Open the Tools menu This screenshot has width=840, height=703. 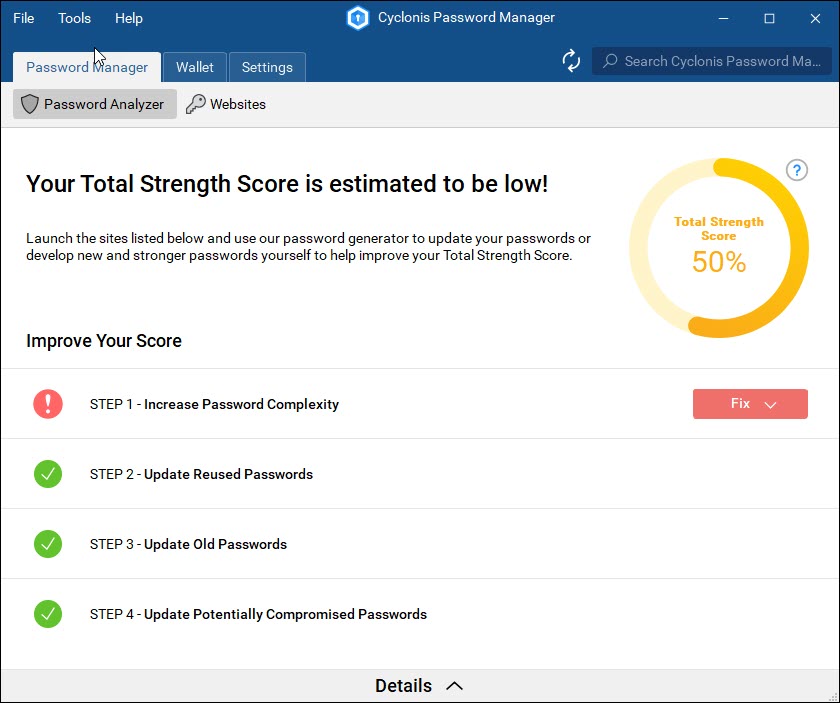(74, 18)
